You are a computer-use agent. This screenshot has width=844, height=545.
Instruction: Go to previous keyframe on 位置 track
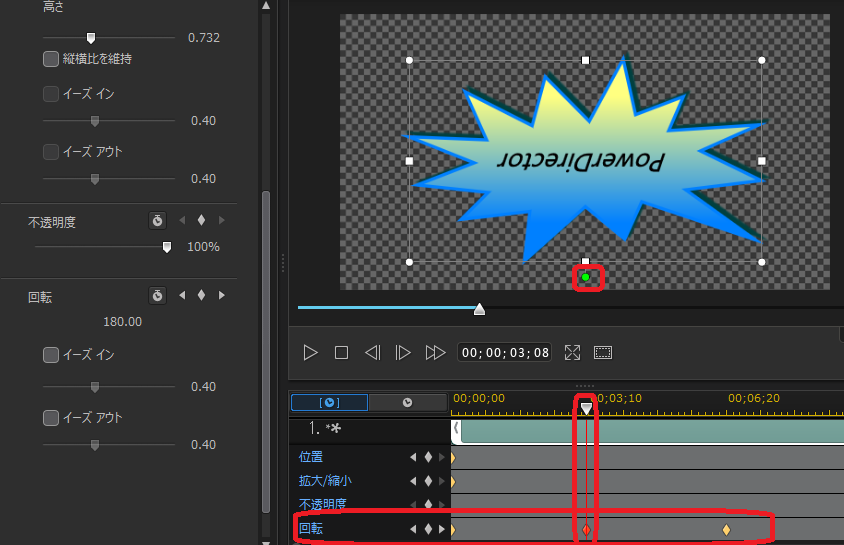[x=413, y=457]
